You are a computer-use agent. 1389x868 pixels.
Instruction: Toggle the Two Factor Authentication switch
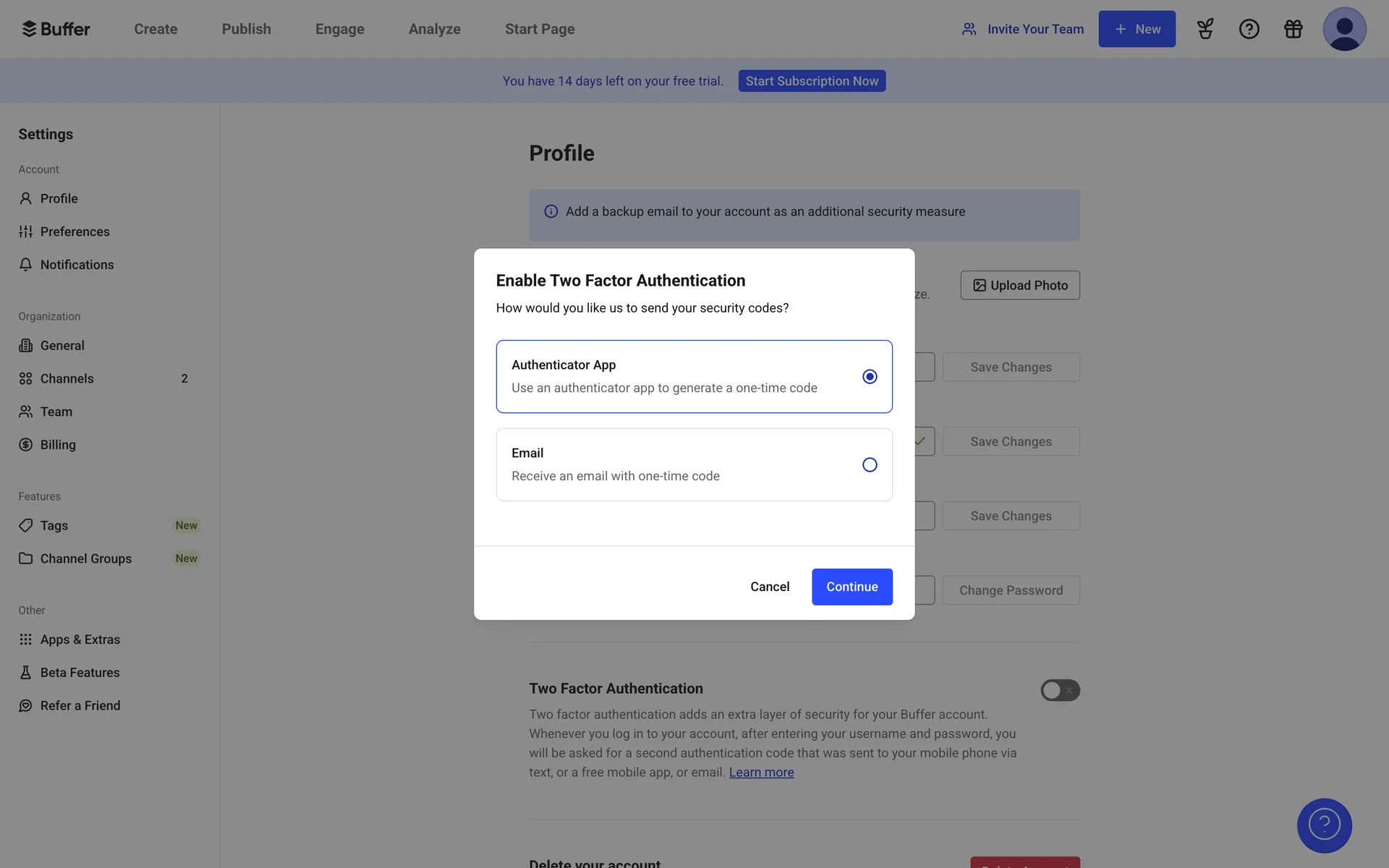(1060, 690)
